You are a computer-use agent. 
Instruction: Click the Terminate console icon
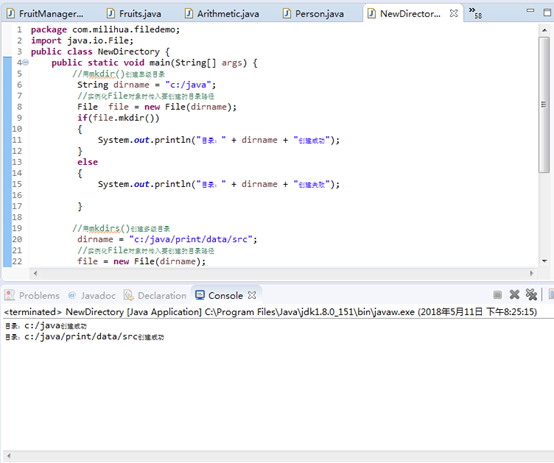click(x=497, y=294)
